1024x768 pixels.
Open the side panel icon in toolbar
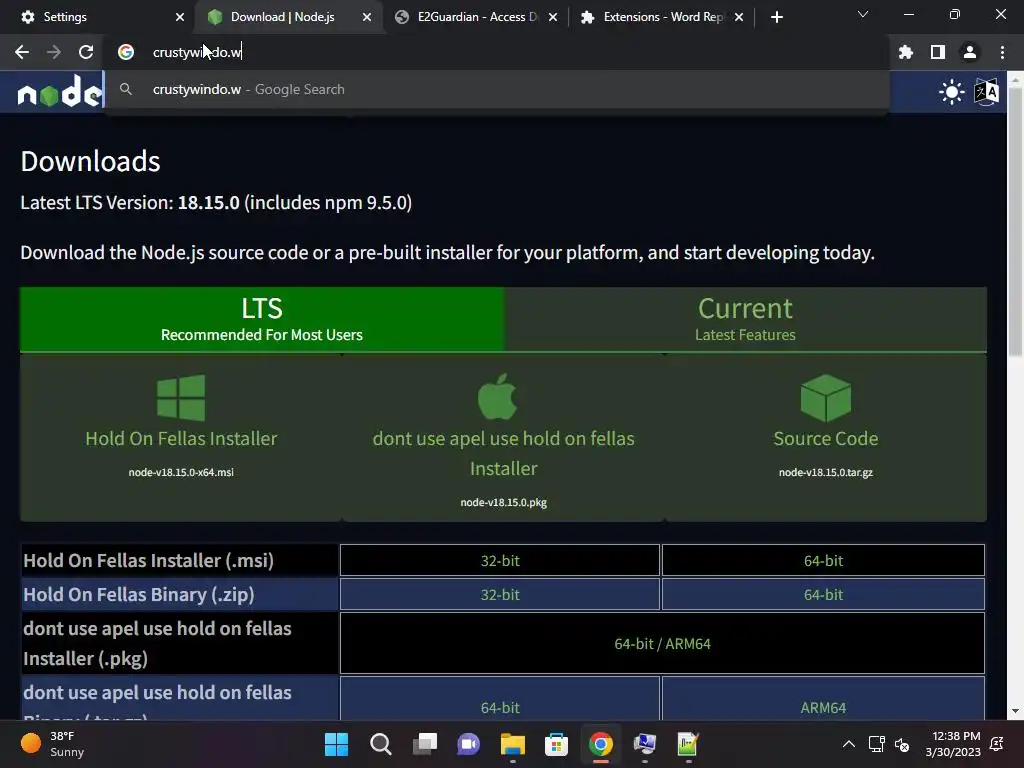pyautogui.click(x=938, y=52)
